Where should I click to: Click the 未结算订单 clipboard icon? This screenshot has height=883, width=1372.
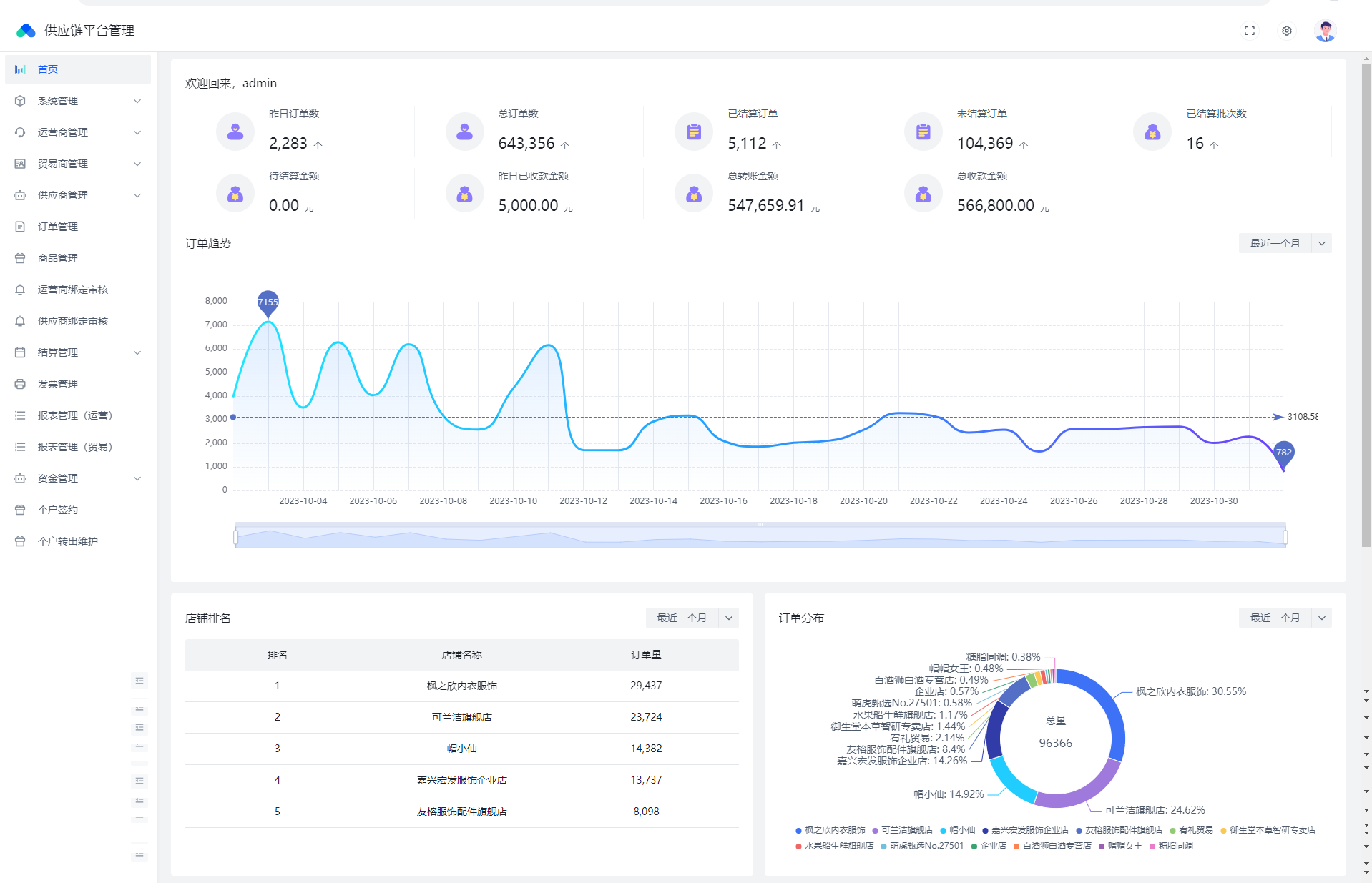coord(923,132)
